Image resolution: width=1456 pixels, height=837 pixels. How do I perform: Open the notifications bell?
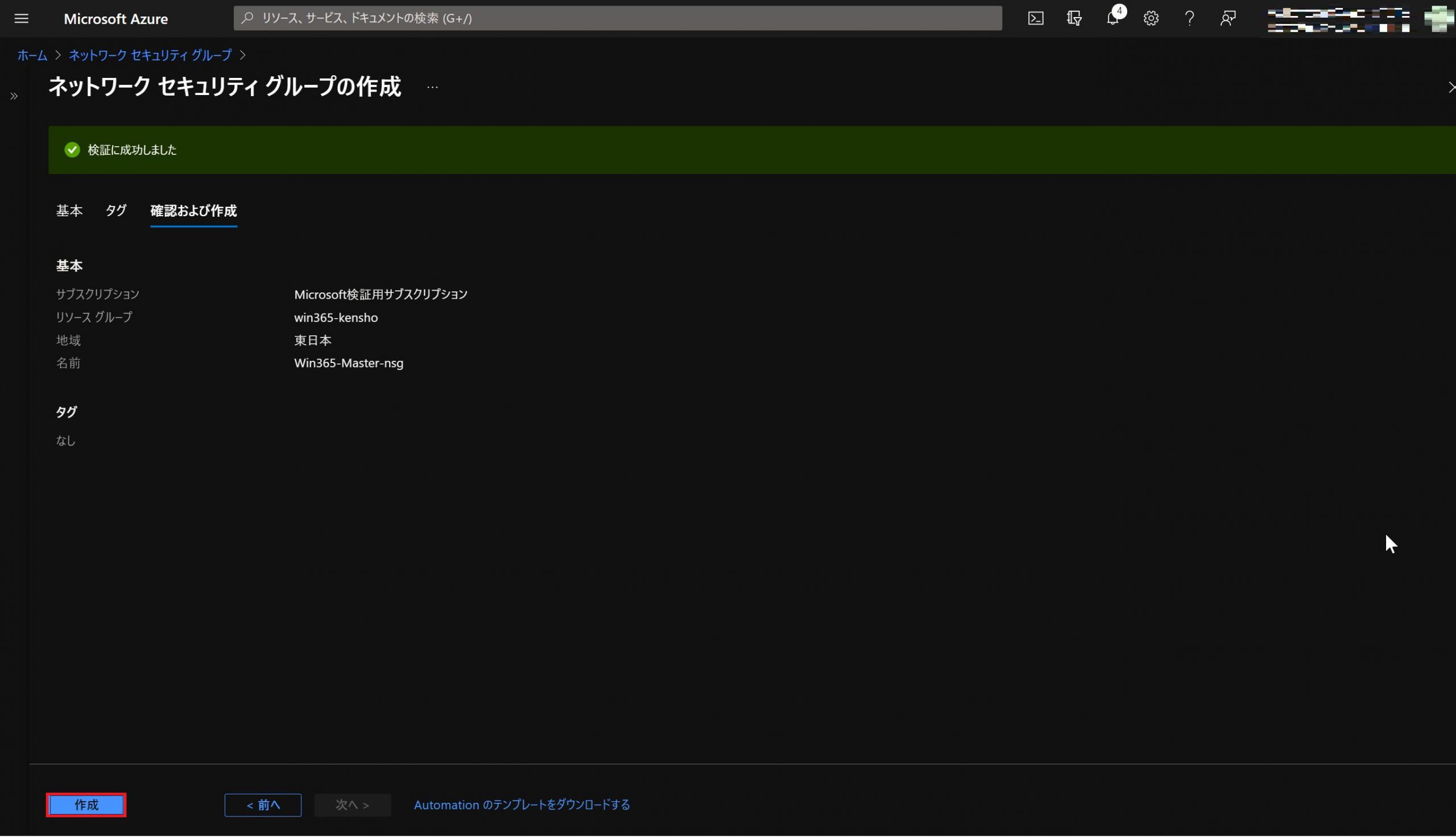coord(1112,18)
